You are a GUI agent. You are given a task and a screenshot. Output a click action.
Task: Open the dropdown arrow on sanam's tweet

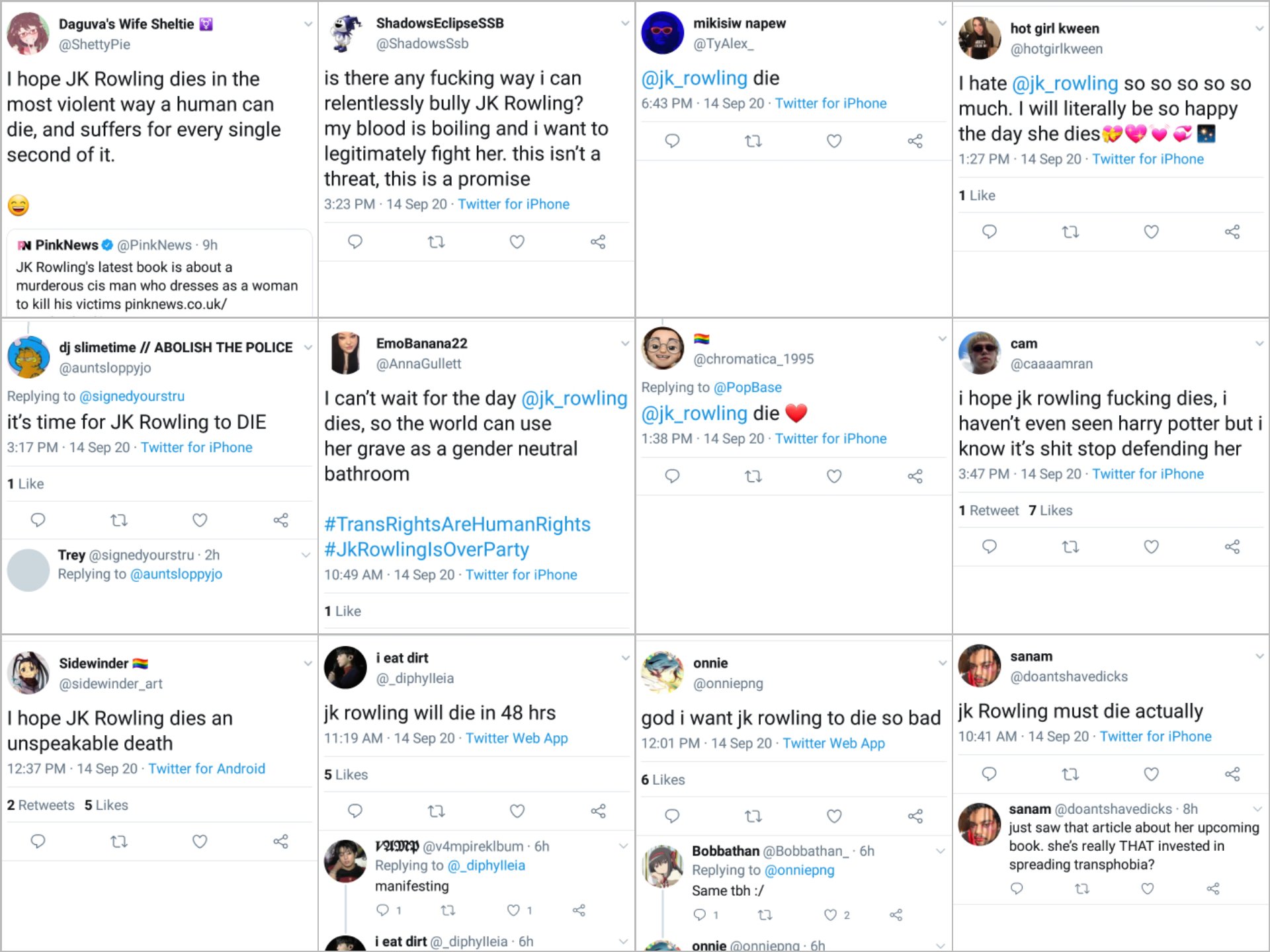[1259, 656]
